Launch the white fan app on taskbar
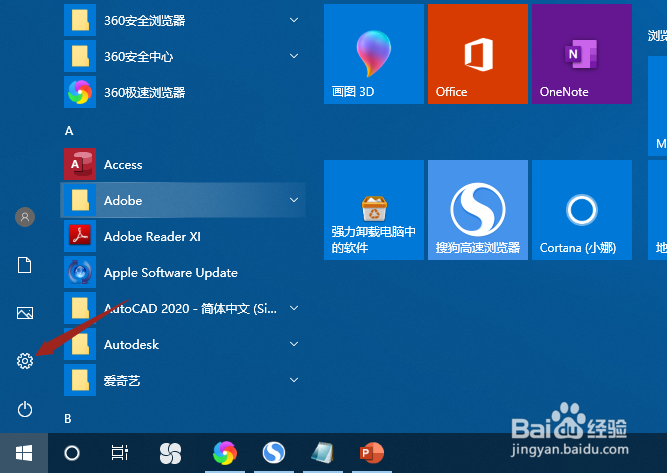This screenshot has width=667, height=473. pos(170,453)
